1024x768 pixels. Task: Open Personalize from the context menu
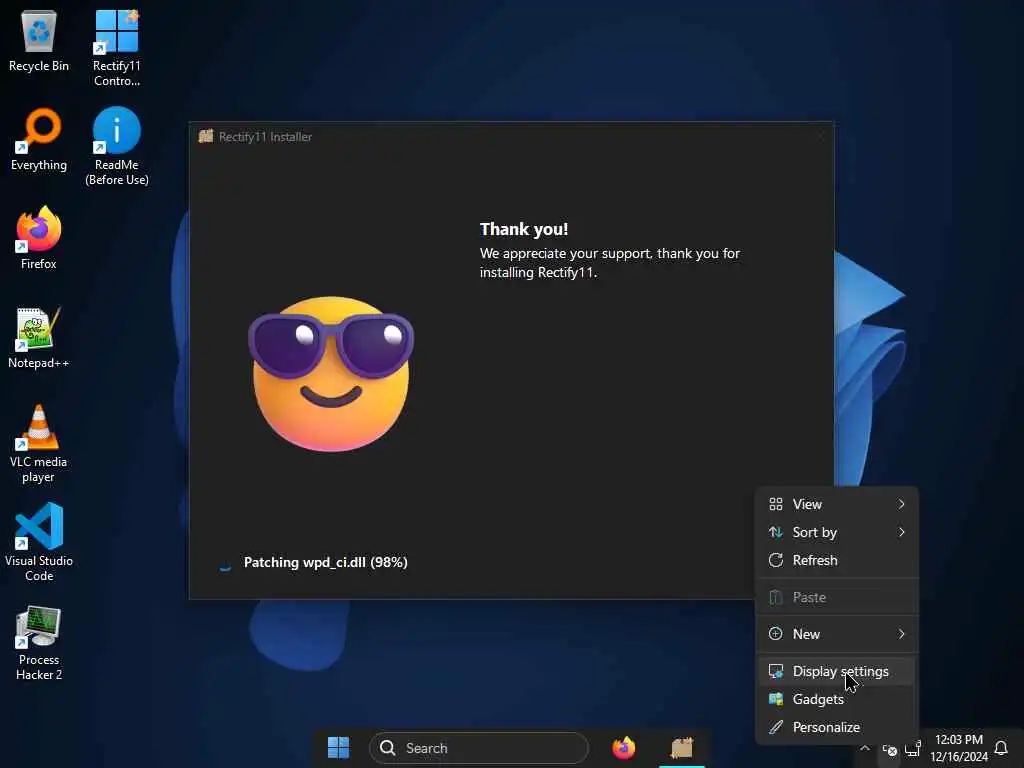[837, 728]
